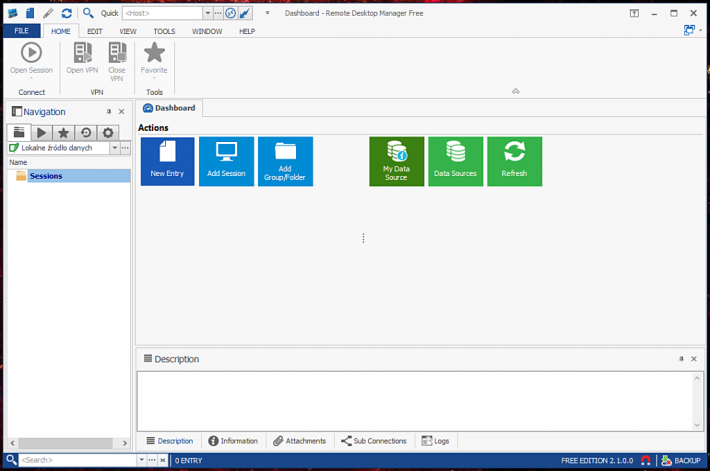
Task: Collapse the ribbon with the up arrow
Action: [516, 91]
